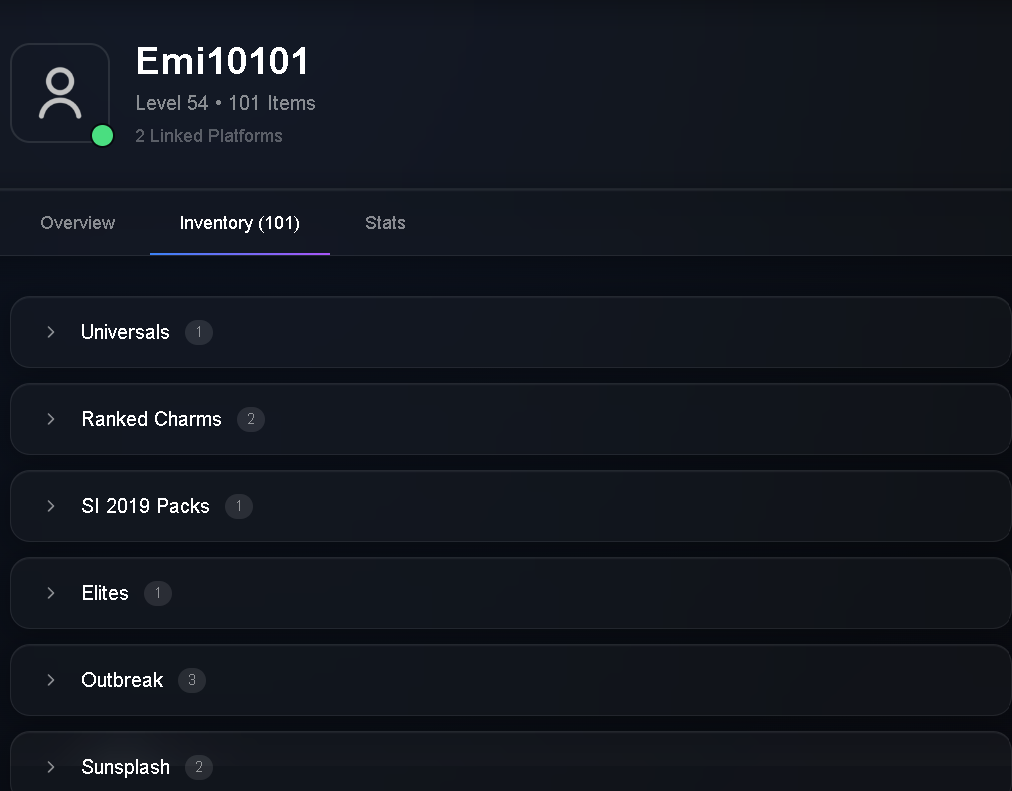1012x791 pixels.
Task: Expand the SI 2019 Packs chevron
Action: click(51, 506)
